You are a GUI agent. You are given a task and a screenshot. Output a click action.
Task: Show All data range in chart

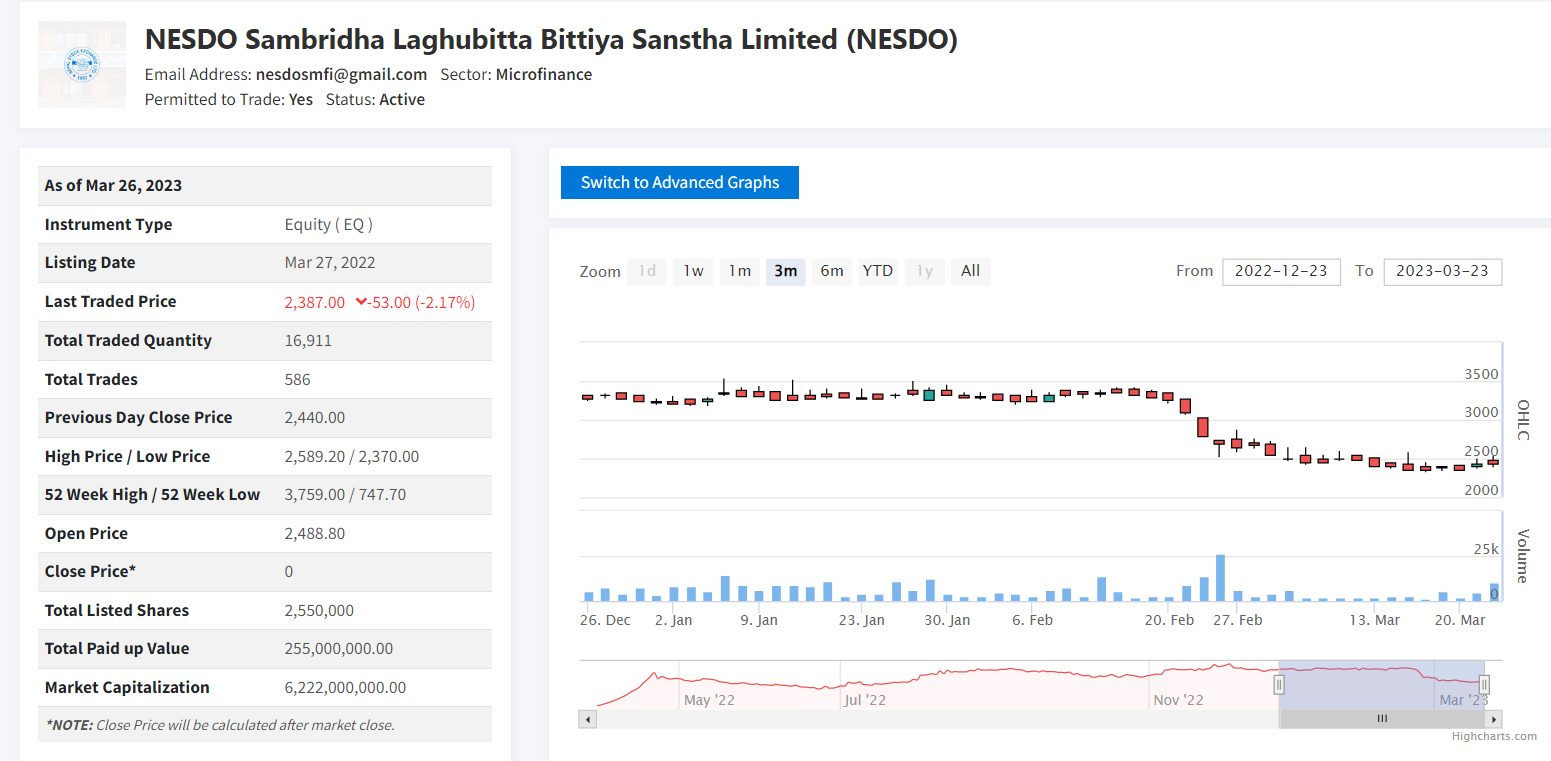[x=970, y=271]
